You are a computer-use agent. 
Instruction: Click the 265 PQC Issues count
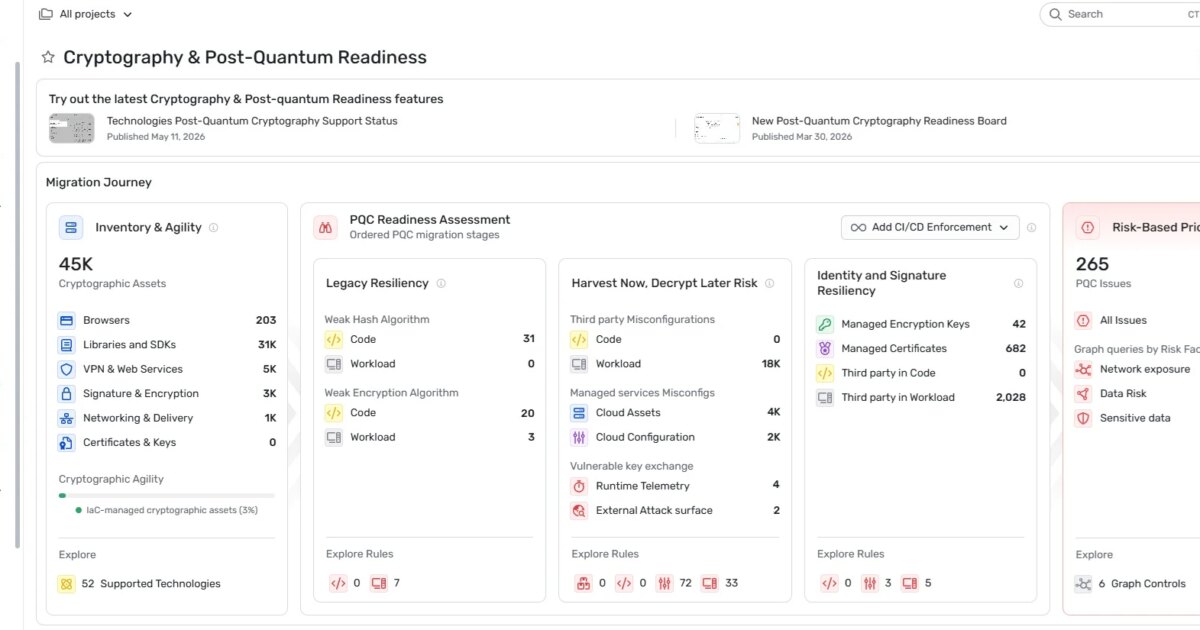(1092, 264)
